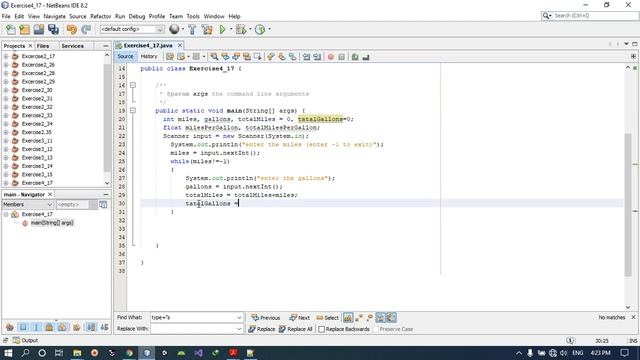Click the New Project icon
The height and width of the screenshot is (360, 640).
pyautogui.click(x=24, y=29)
